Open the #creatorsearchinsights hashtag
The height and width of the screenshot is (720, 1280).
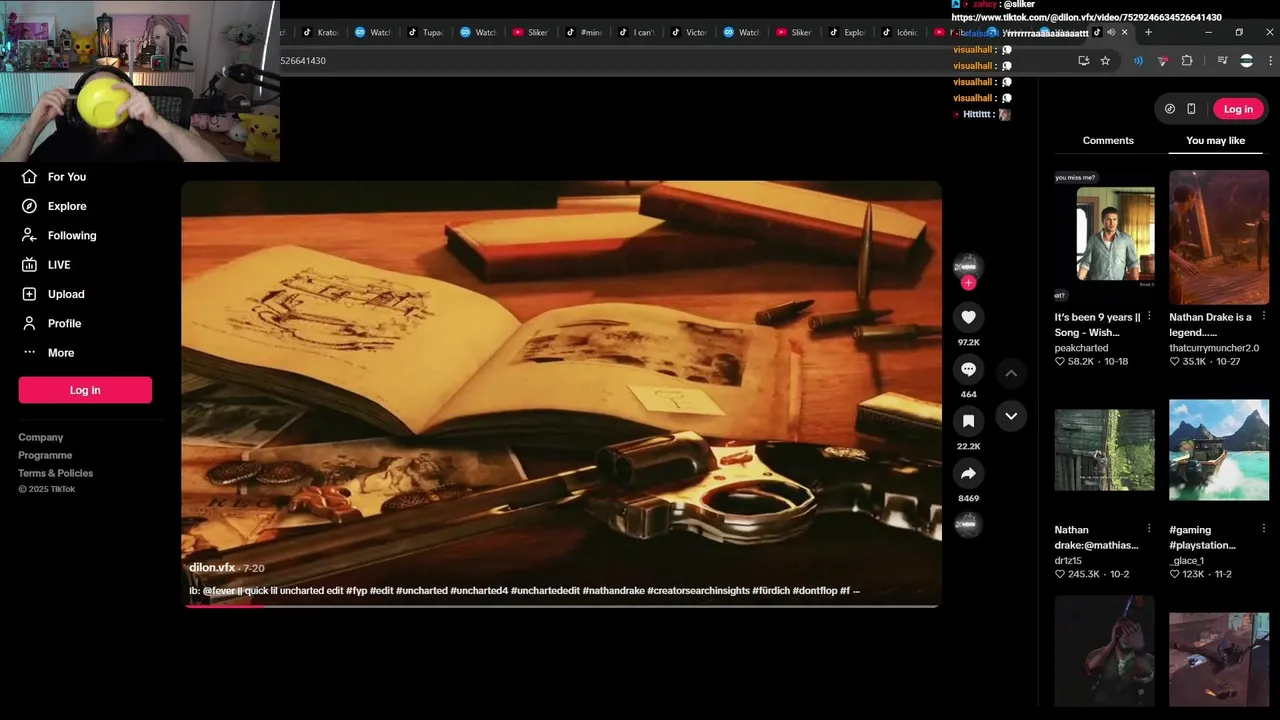(x=698, y=591)
